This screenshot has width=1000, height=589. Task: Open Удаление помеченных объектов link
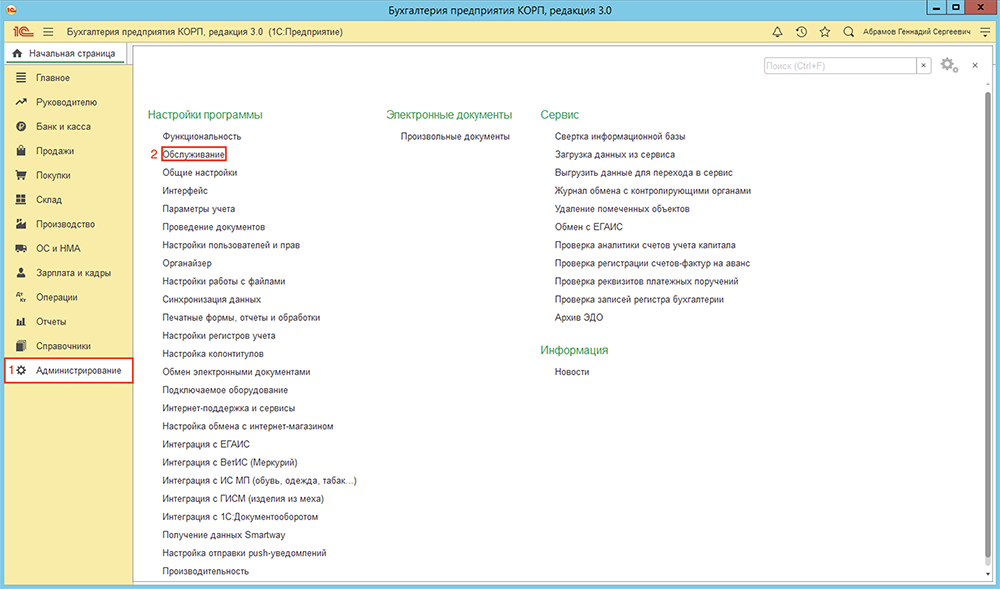[622, 208]
